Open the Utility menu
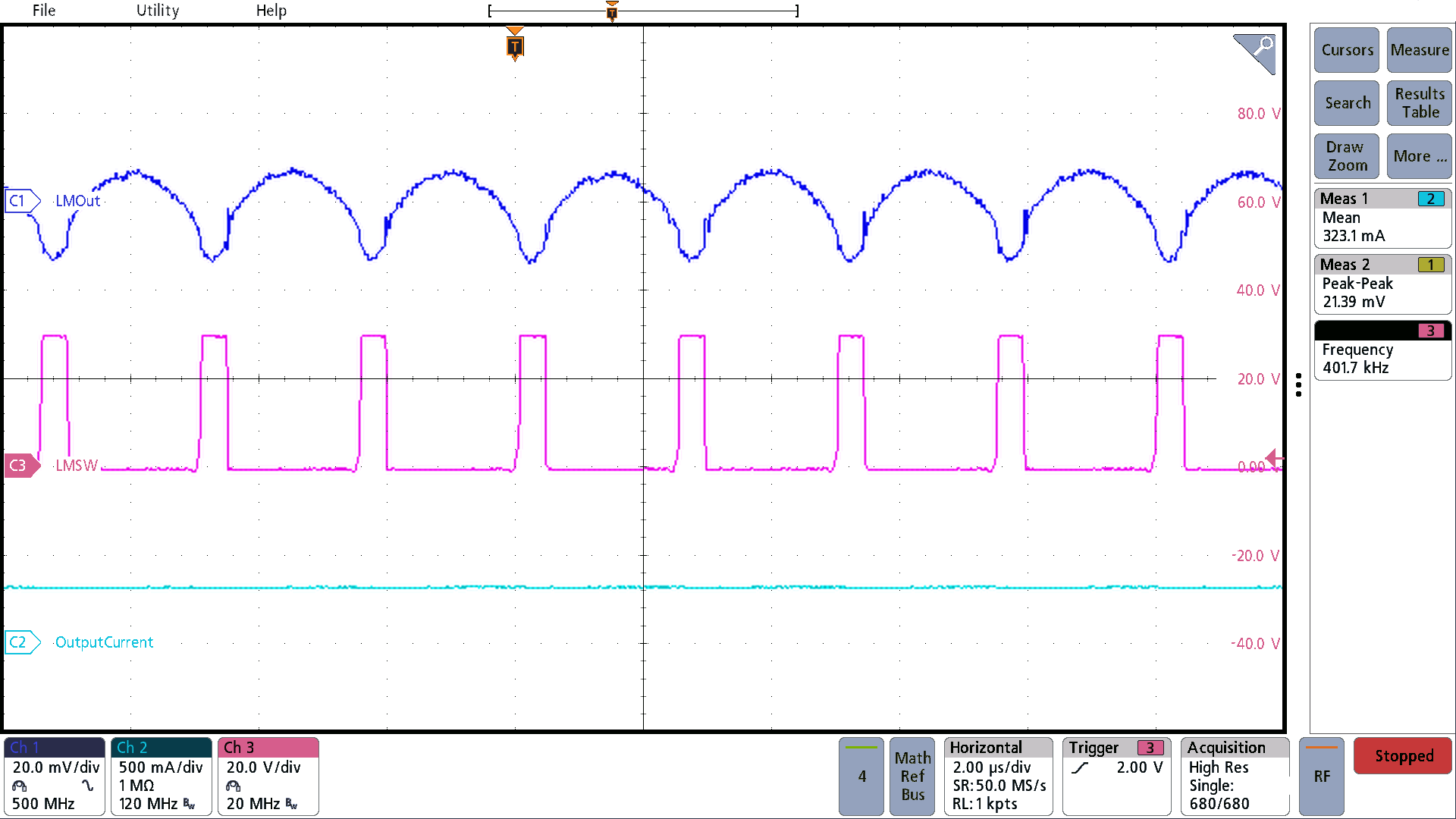1456x819 pixels. (157, 11)
